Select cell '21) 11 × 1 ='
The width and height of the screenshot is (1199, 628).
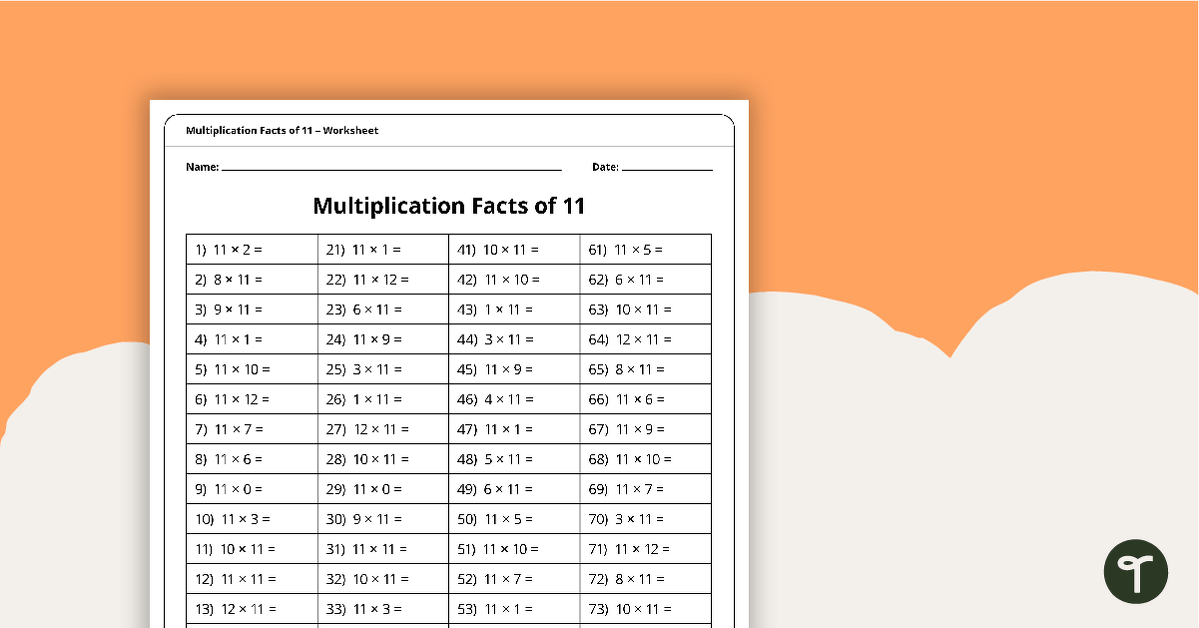pyautogui.click(x=383, y=249)
